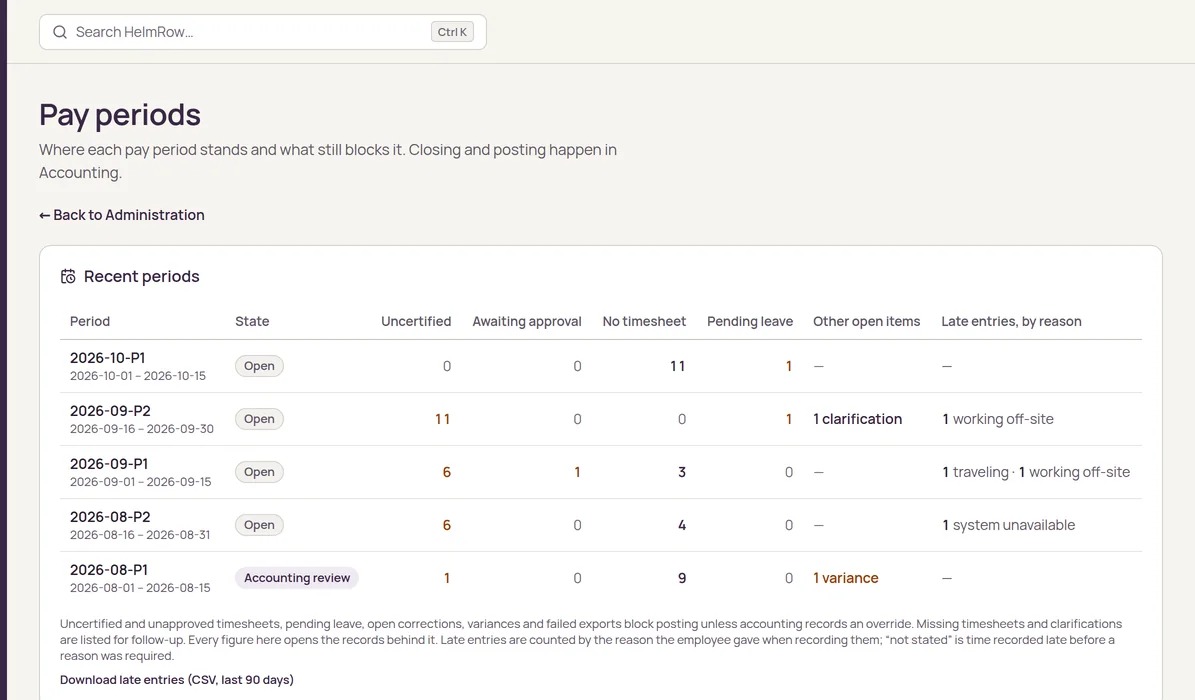Click the search magnifier icon
Viewport: 1195px width, 700px height.
pos(59,32)
